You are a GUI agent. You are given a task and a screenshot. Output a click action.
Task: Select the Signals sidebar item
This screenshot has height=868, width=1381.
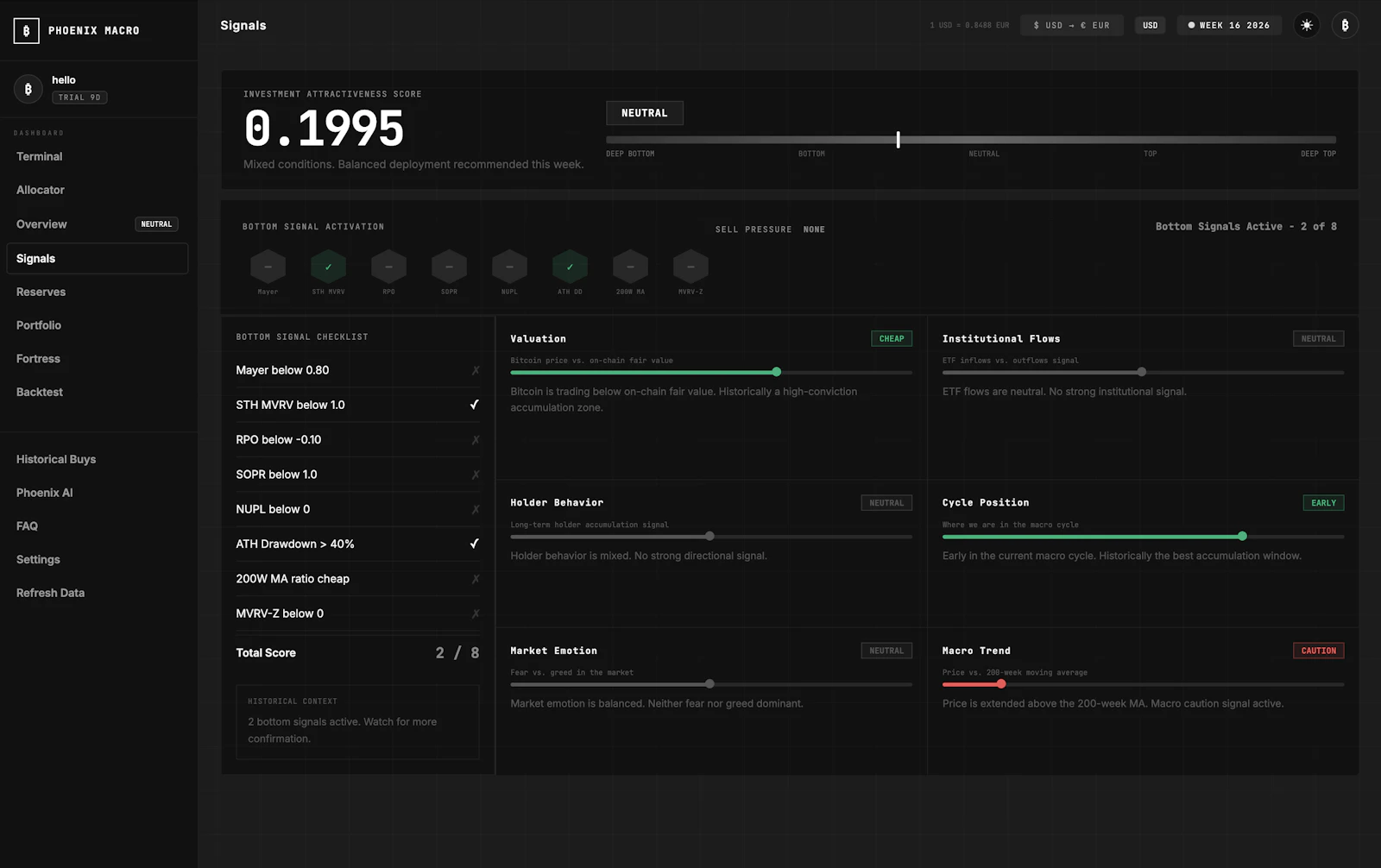[98, 259]
